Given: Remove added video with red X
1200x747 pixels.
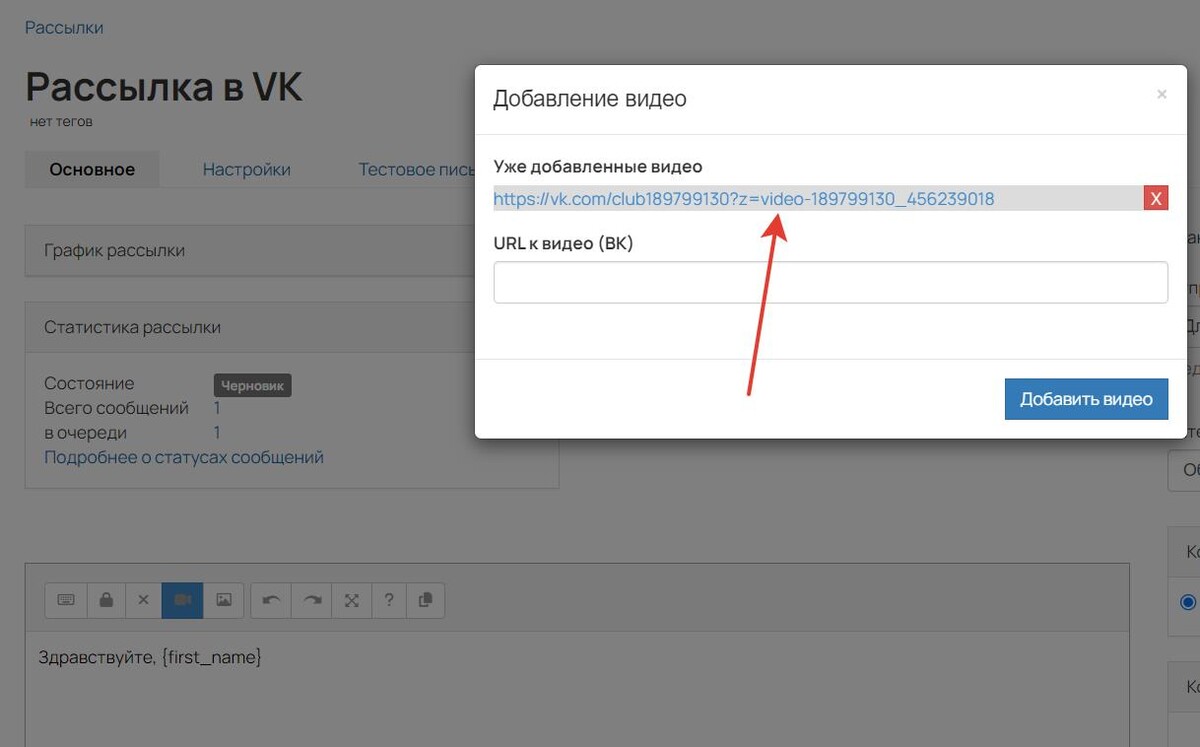Looking at the screenshot, I should click(x=1156, y=198).
